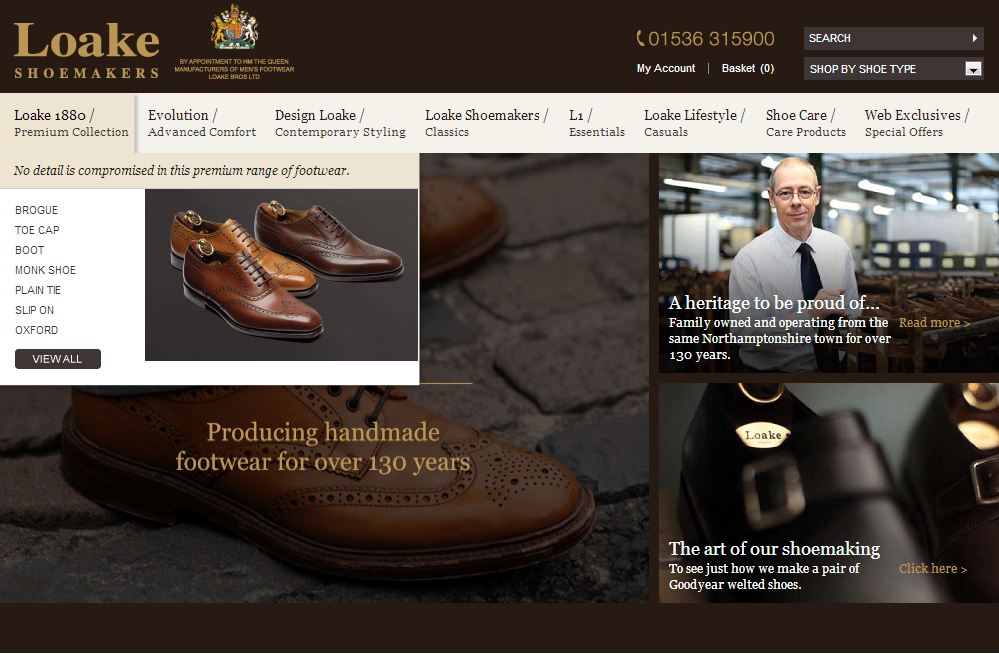The image size is (999, 654).
Task: Click the three brogue shoes thumbnail
Action: tap(282, 275)
